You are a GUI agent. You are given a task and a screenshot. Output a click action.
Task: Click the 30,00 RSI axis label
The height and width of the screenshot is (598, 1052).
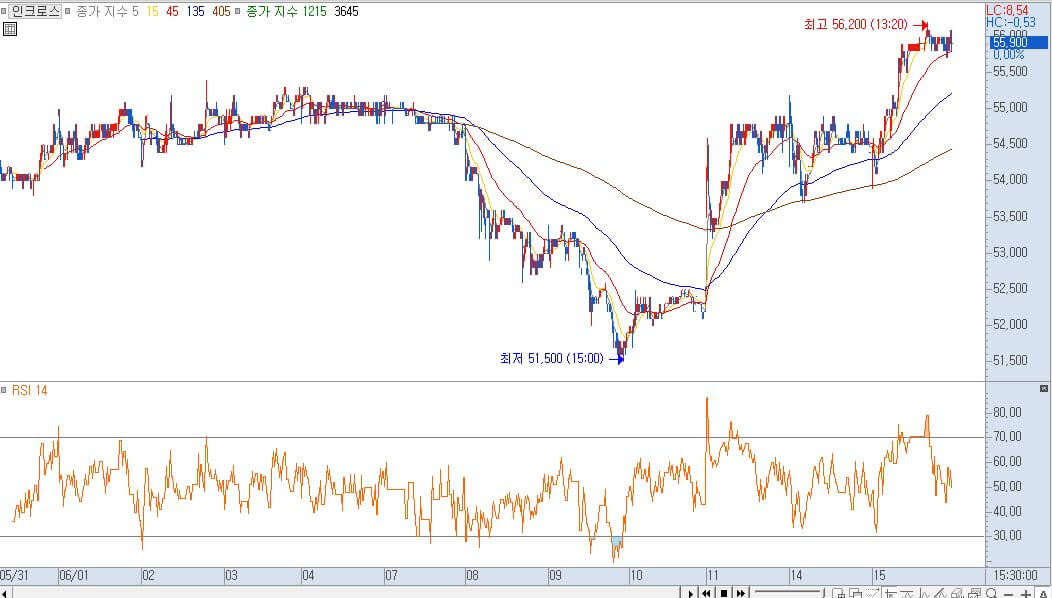[1007, 536]
